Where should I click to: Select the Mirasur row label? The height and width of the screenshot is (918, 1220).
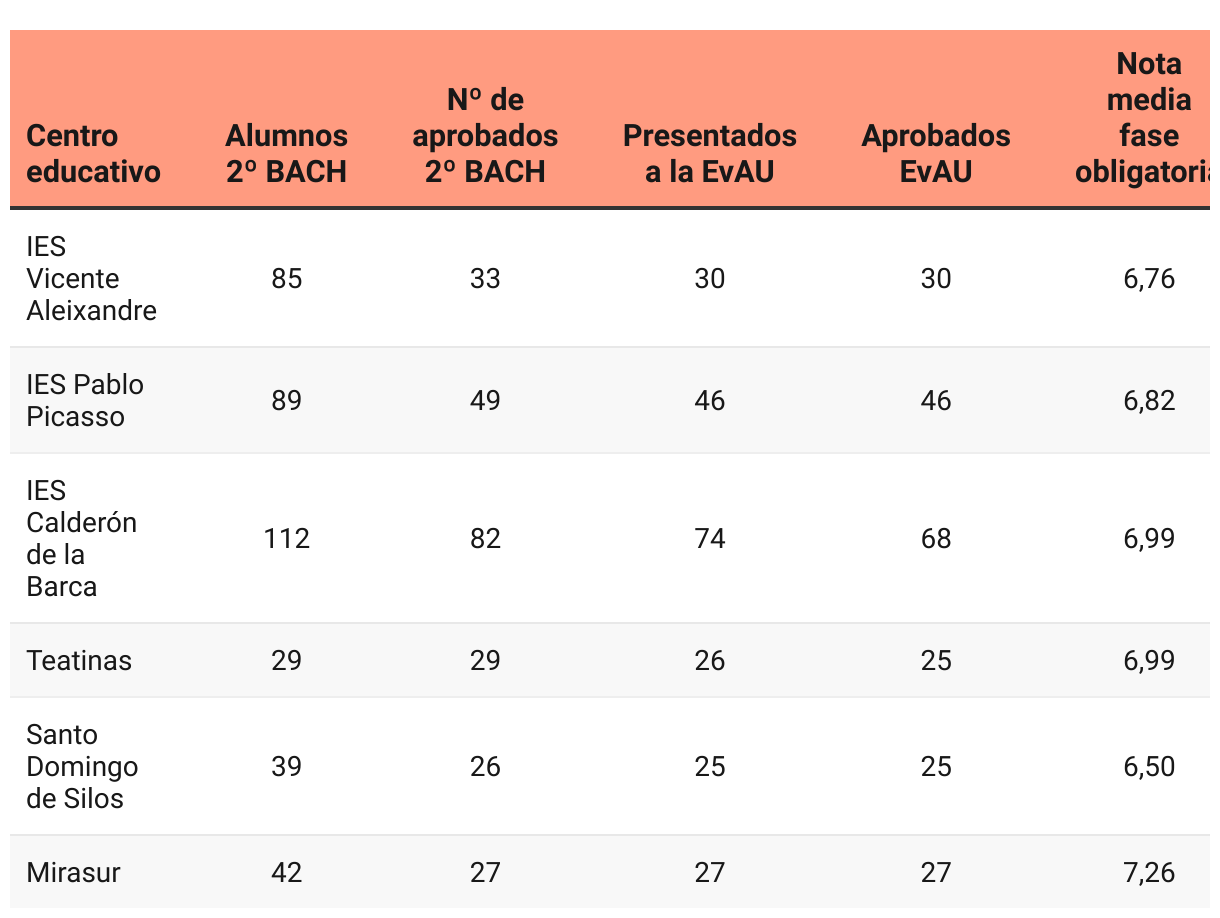(x=74, y=873)
